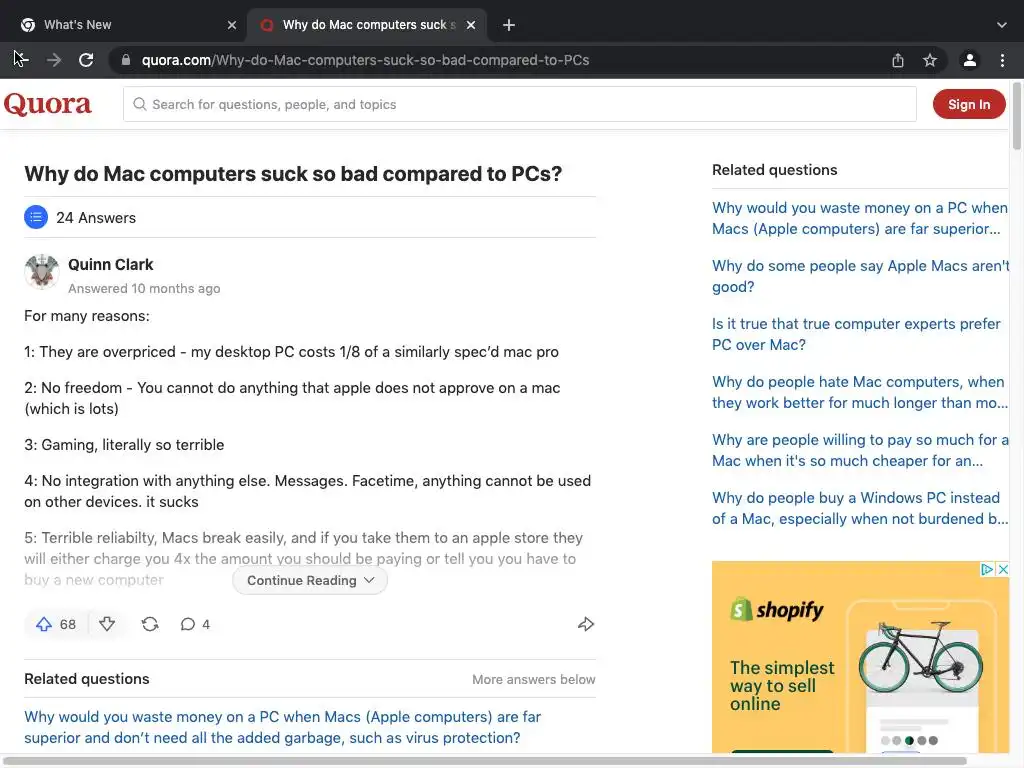Open link Why would you waste money in sidebar
This screenshot has height=768, width=1024.
click(859, 218)
